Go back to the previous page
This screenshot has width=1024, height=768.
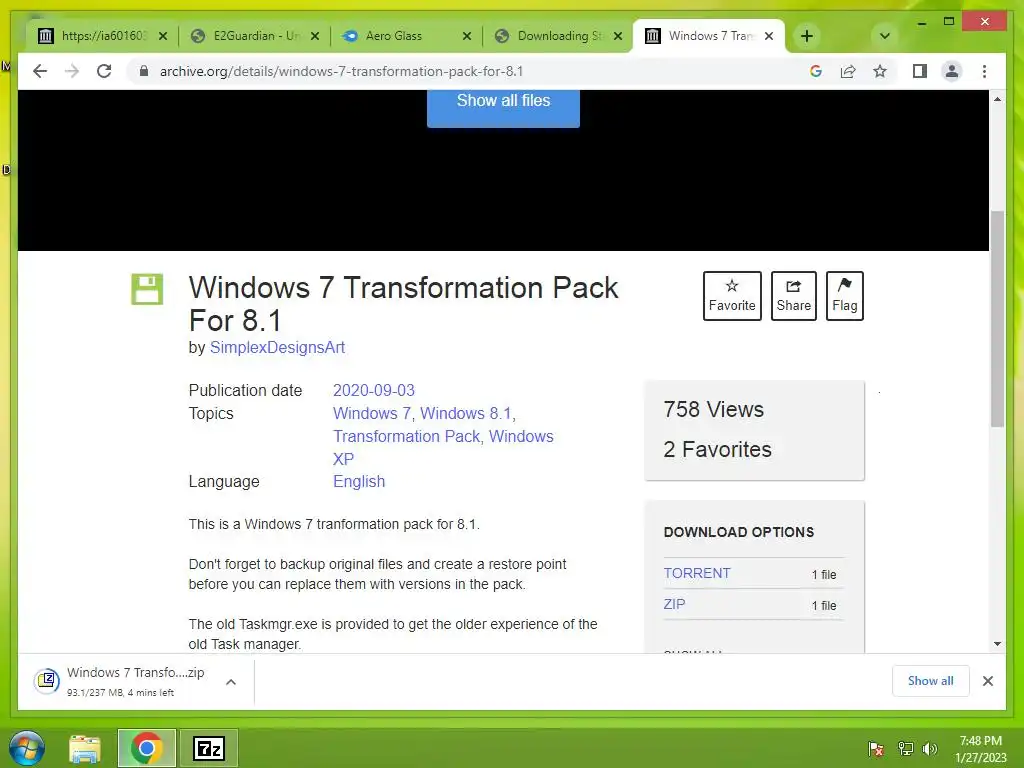(40, 71)
